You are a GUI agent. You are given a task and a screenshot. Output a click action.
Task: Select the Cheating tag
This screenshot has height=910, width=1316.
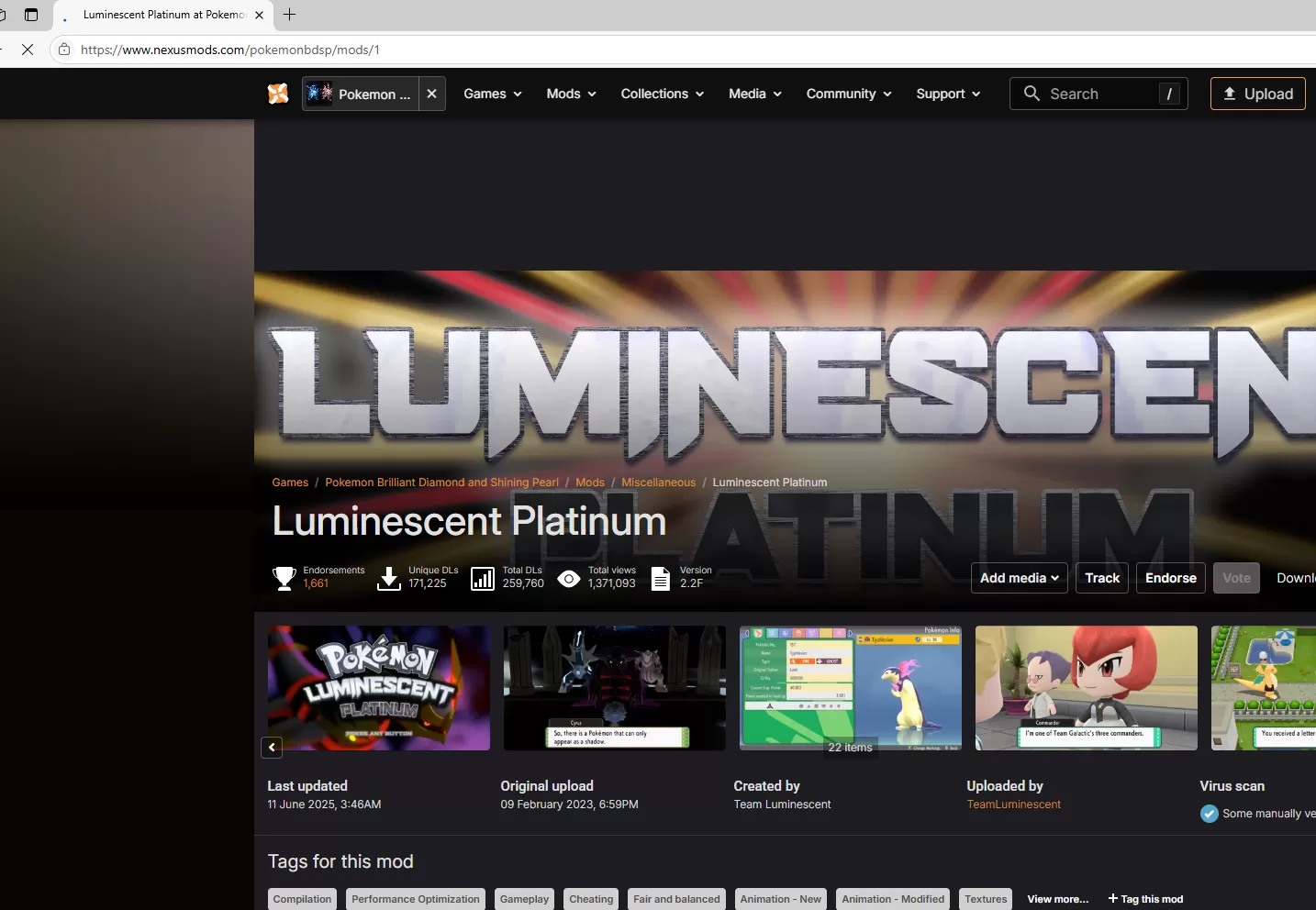point(591,899)
